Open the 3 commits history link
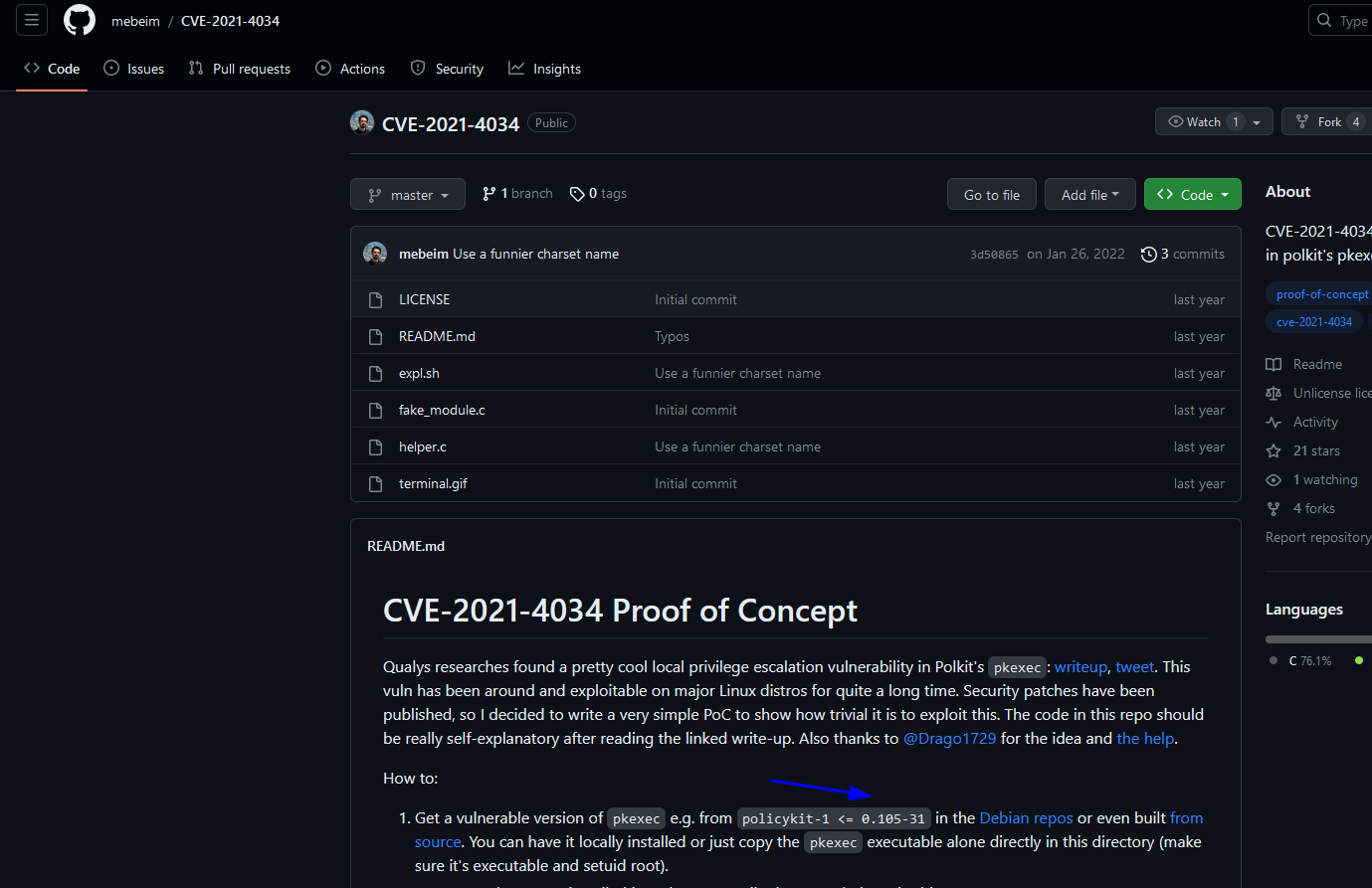 (1183, 254)
